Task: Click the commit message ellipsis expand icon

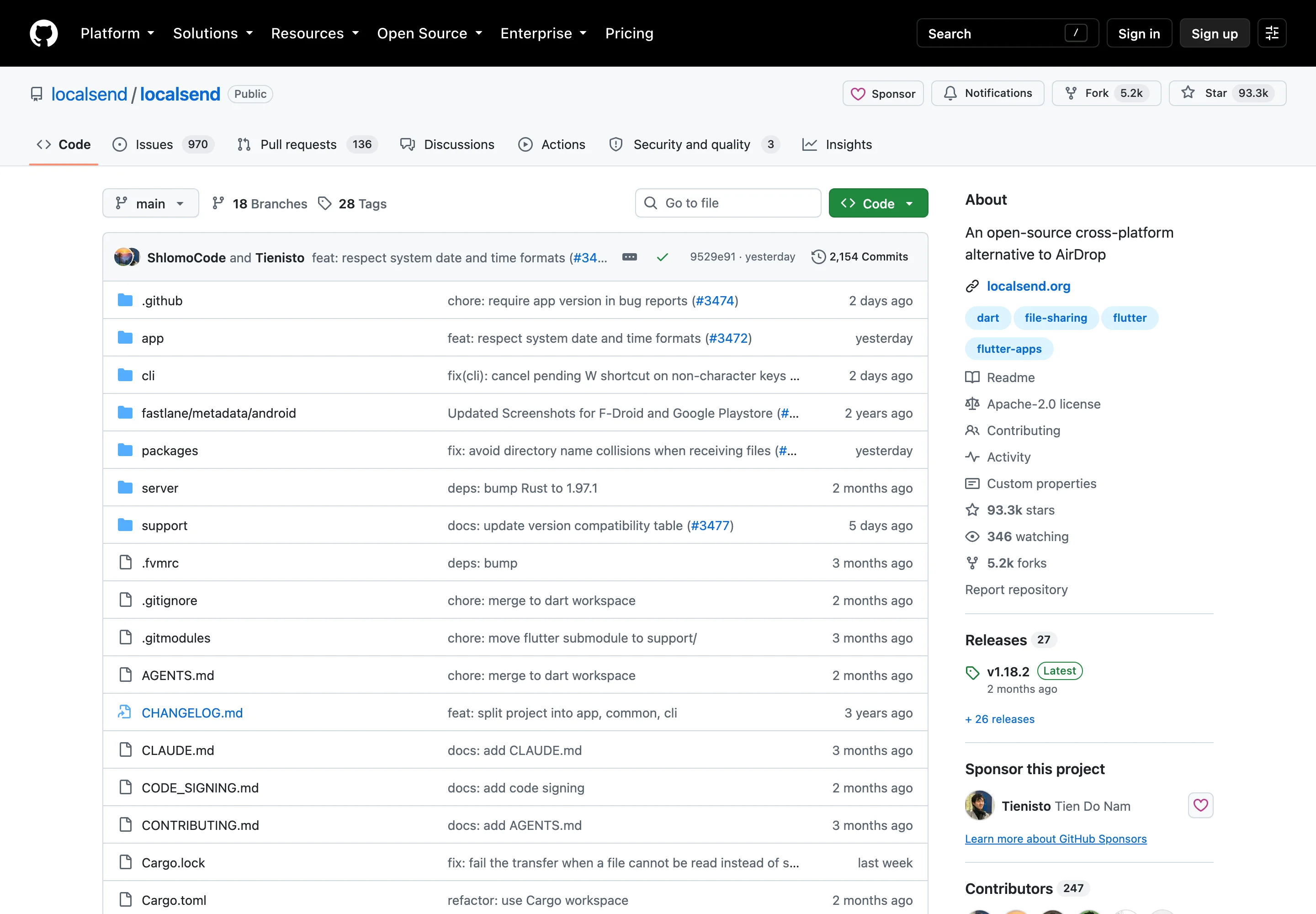Action: (629, 257)
